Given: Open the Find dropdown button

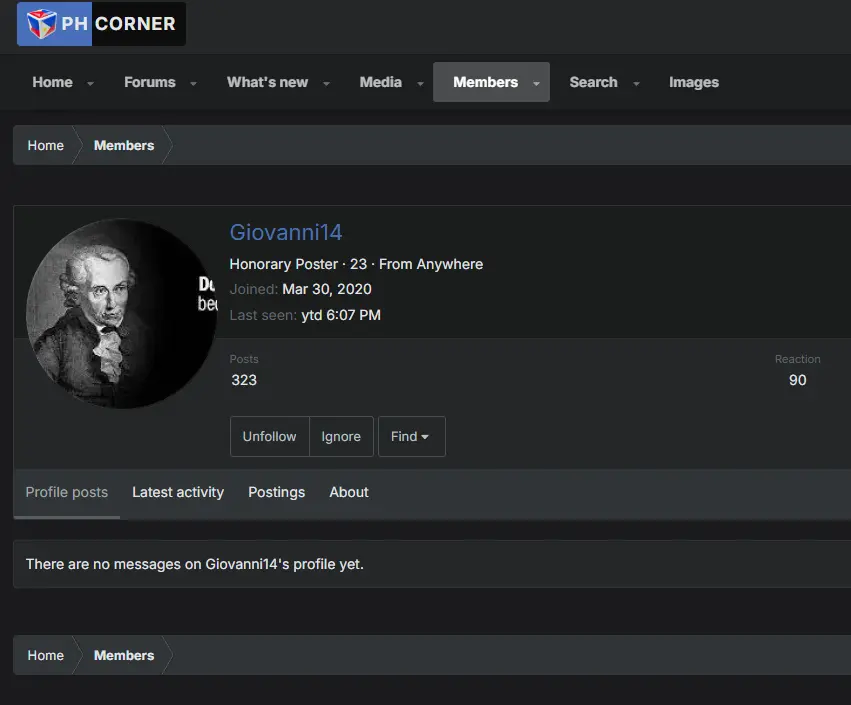Looking at the screenshot, I should (x=411, y=436).
